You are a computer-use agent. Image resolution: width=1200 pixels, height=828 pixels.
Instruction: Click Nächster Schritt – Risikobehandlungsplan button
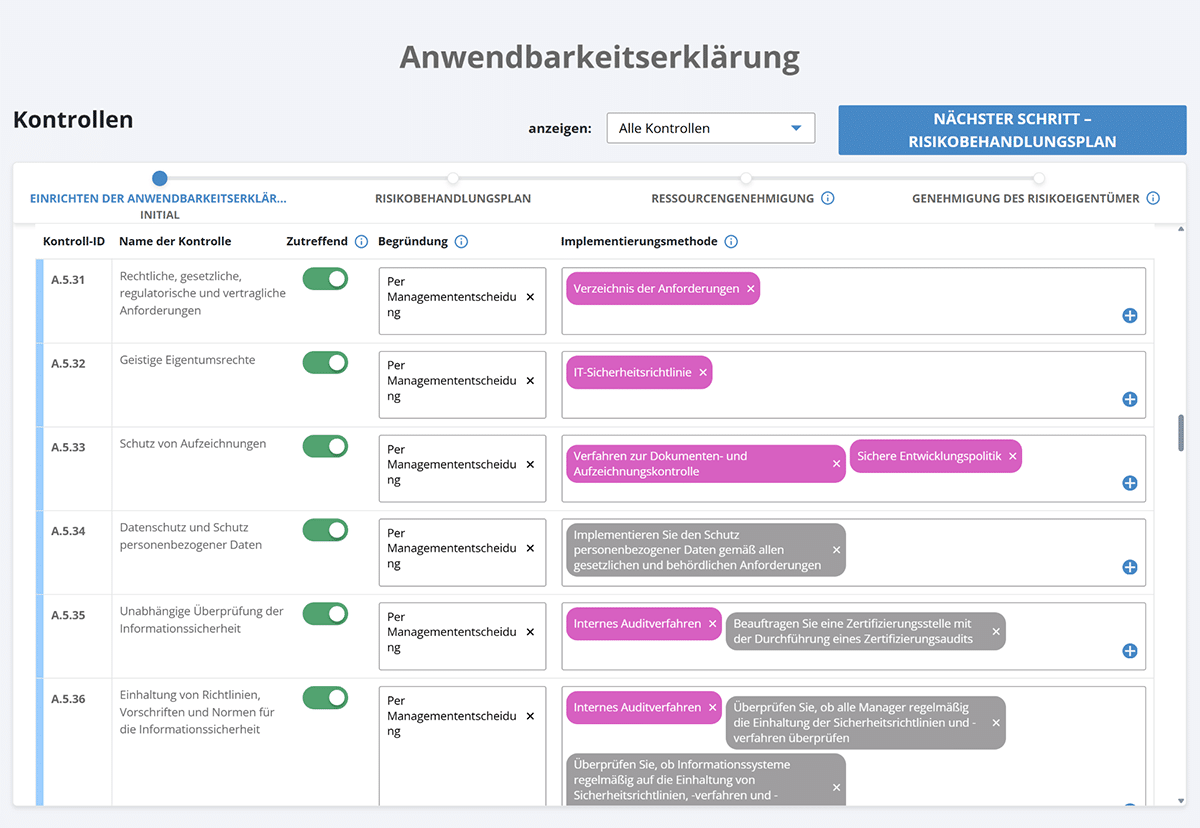coord(1012,130)
